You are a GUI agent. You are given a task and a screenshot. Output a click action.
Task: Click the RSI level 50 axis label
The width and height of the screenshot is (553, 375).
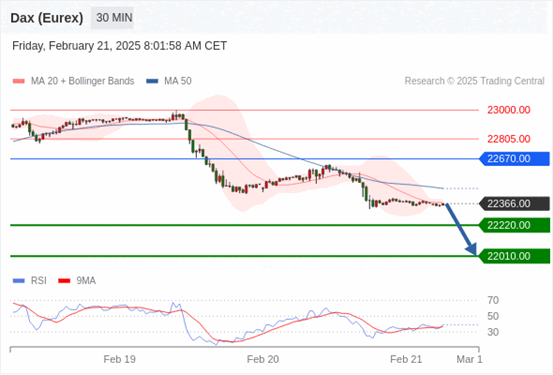point(493,316)
